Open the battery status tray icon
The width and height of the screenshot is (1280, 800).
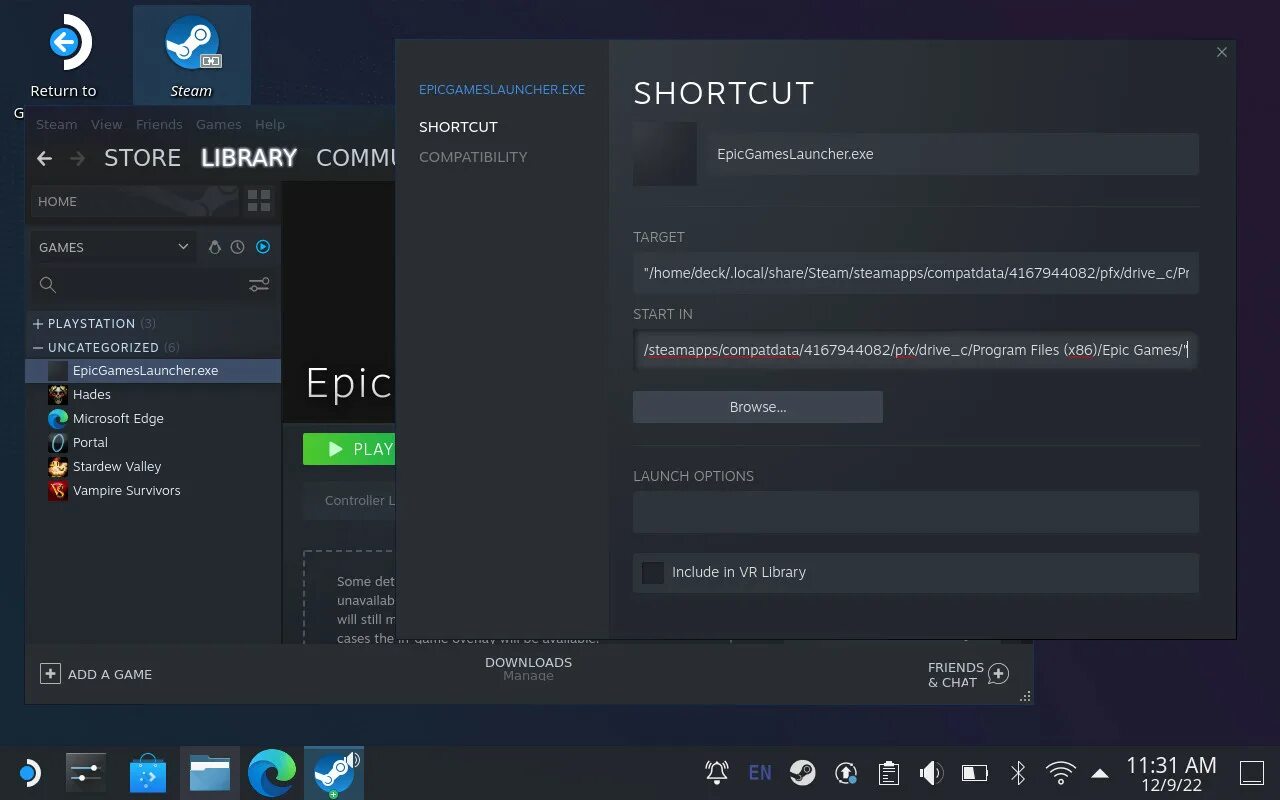[x=975, y=772]
